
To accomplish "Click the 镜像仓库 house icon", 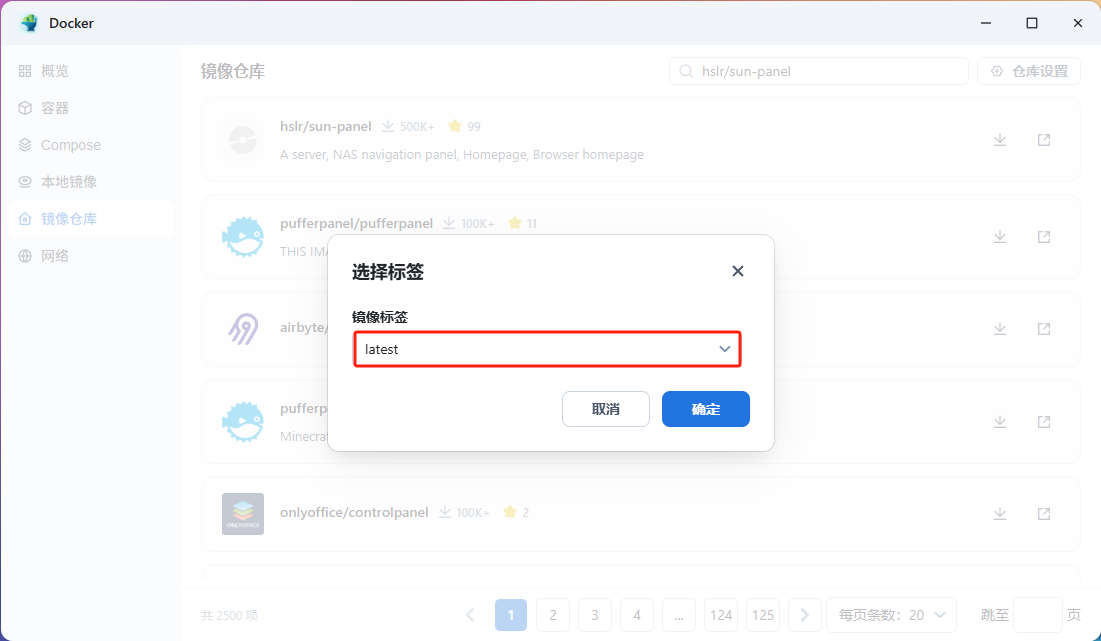I will (x=25, y=219).
